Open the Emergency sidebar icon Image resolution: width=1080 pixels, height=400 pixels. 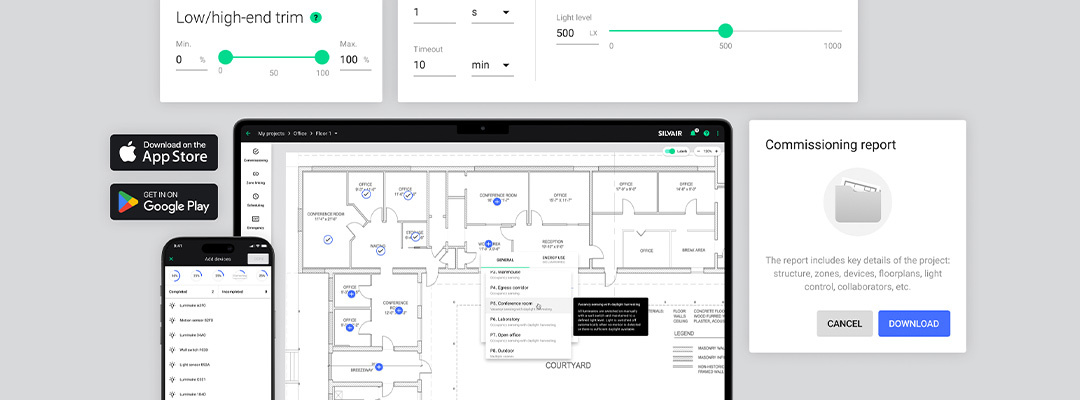(x=255, y=221)
